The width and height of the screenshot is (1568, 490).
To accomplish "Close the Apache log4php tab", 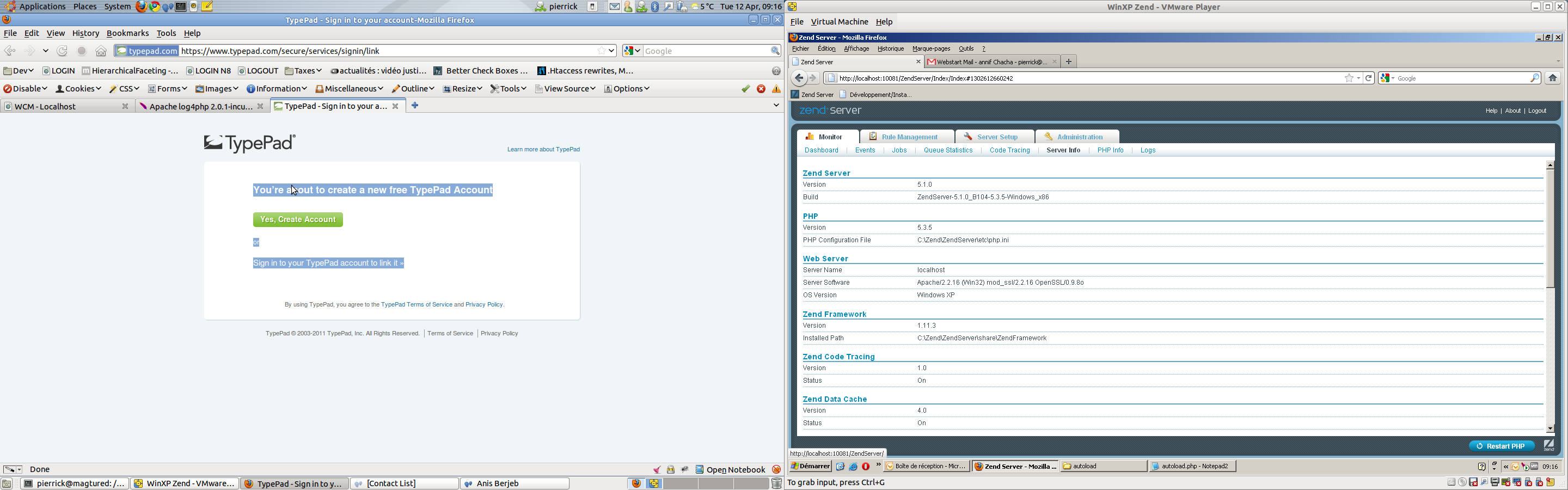I will (x=261, y=107).
